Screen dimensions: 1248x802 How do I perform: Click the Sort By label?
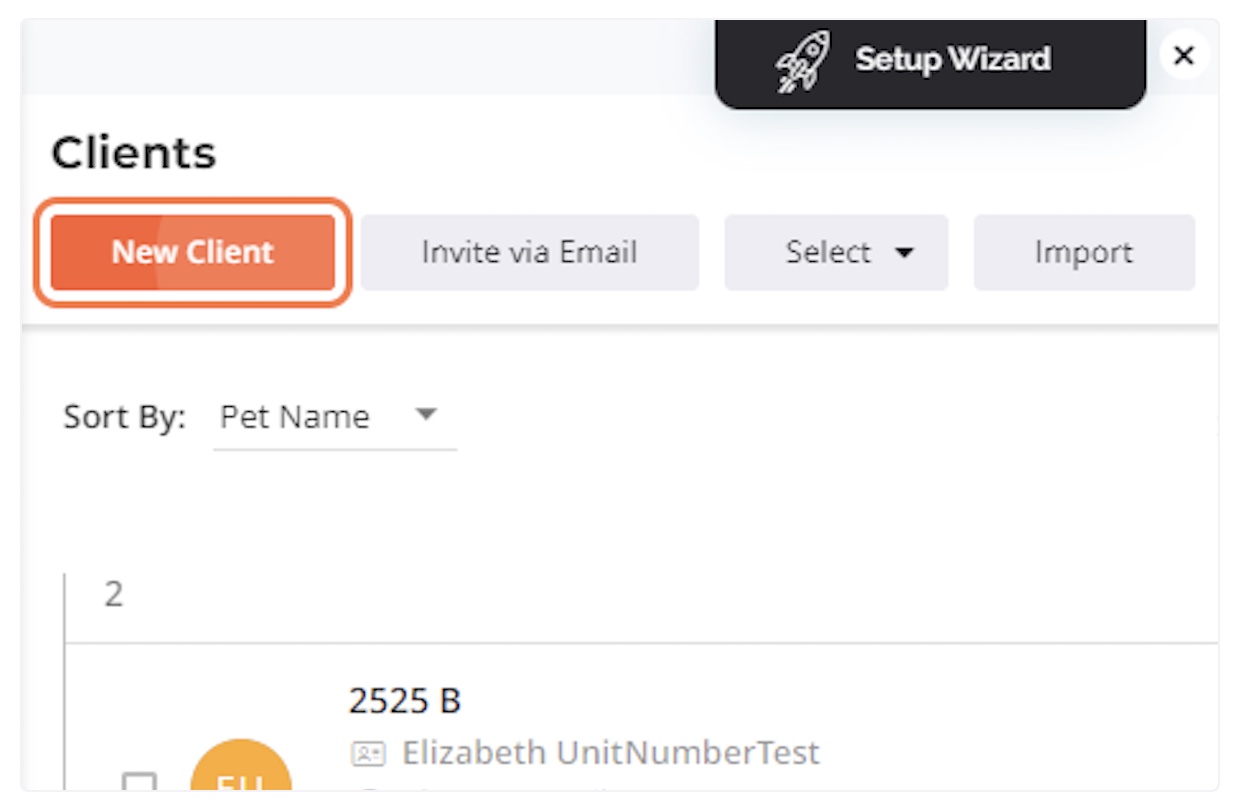pos(125,417)
